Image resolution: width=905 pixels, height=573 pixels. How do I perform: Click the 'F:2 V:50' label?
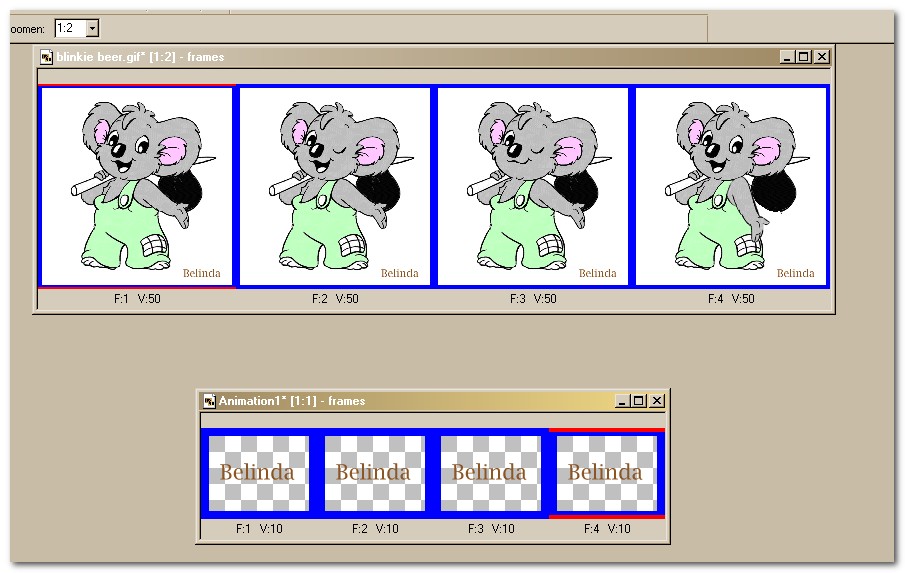tap(335, 299)
